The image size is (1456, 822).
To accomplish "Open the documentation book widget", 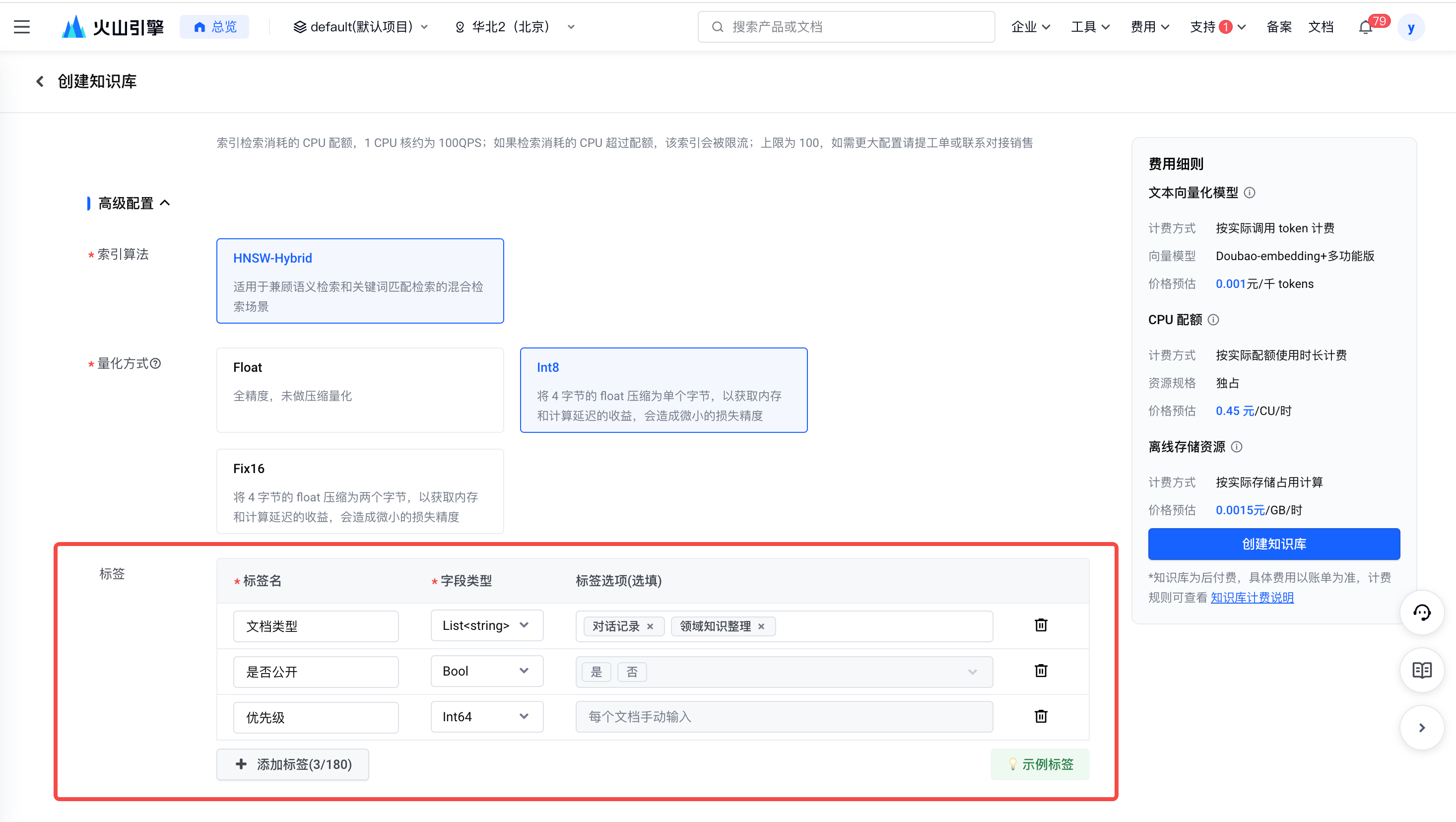I will point(1422,670).
